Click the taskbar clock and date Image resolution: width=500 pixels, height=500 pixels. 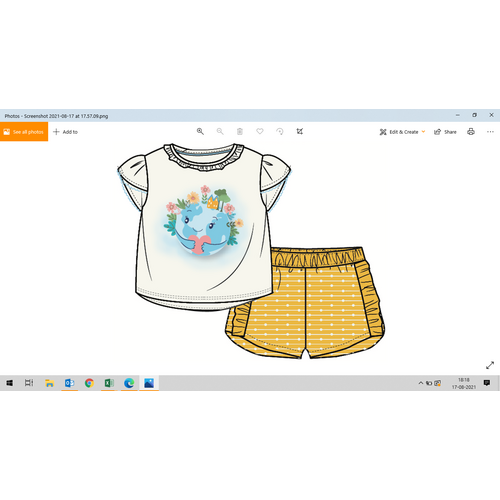(464, 383)
